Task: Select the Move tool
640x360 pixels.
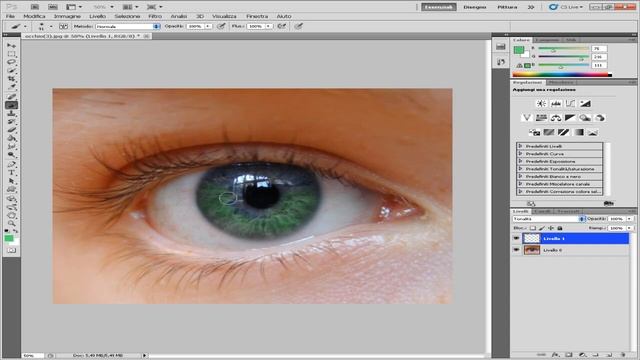Action: coord(11,45)
